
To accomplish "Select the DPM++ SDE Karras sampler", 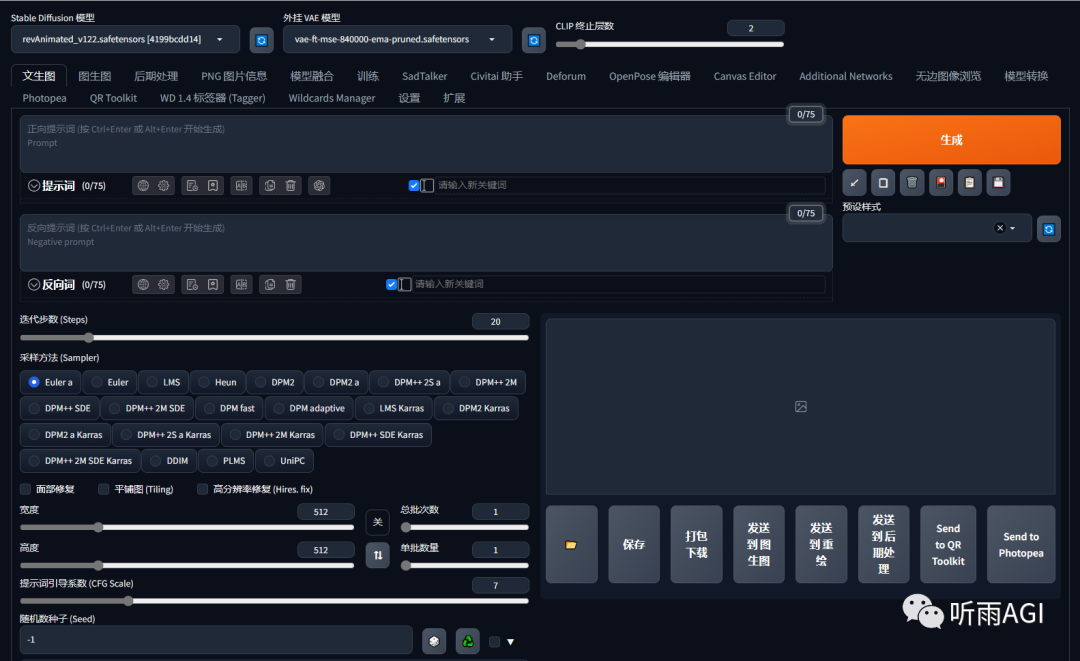I will tap(377, 434).
